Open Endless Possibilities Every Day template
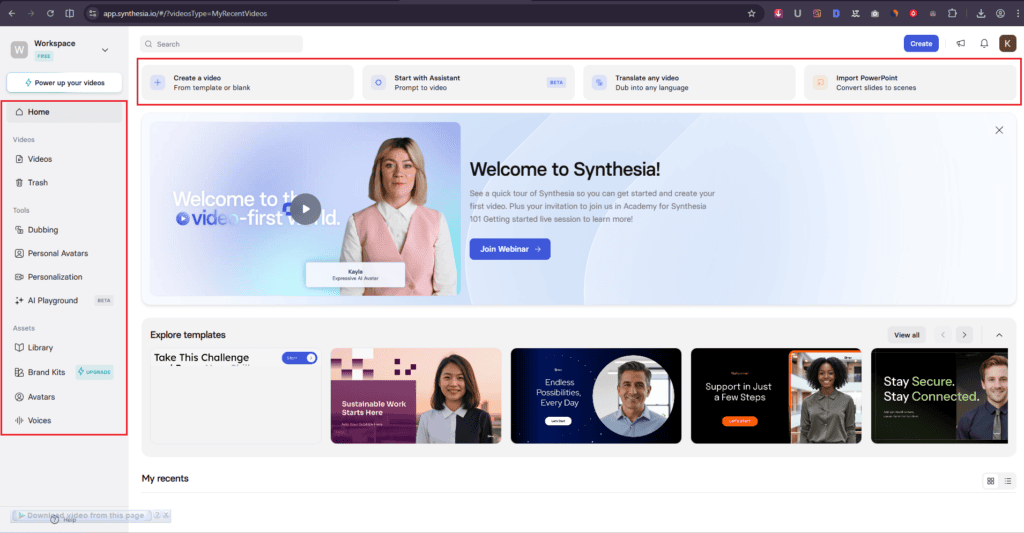 pos(596,396)
